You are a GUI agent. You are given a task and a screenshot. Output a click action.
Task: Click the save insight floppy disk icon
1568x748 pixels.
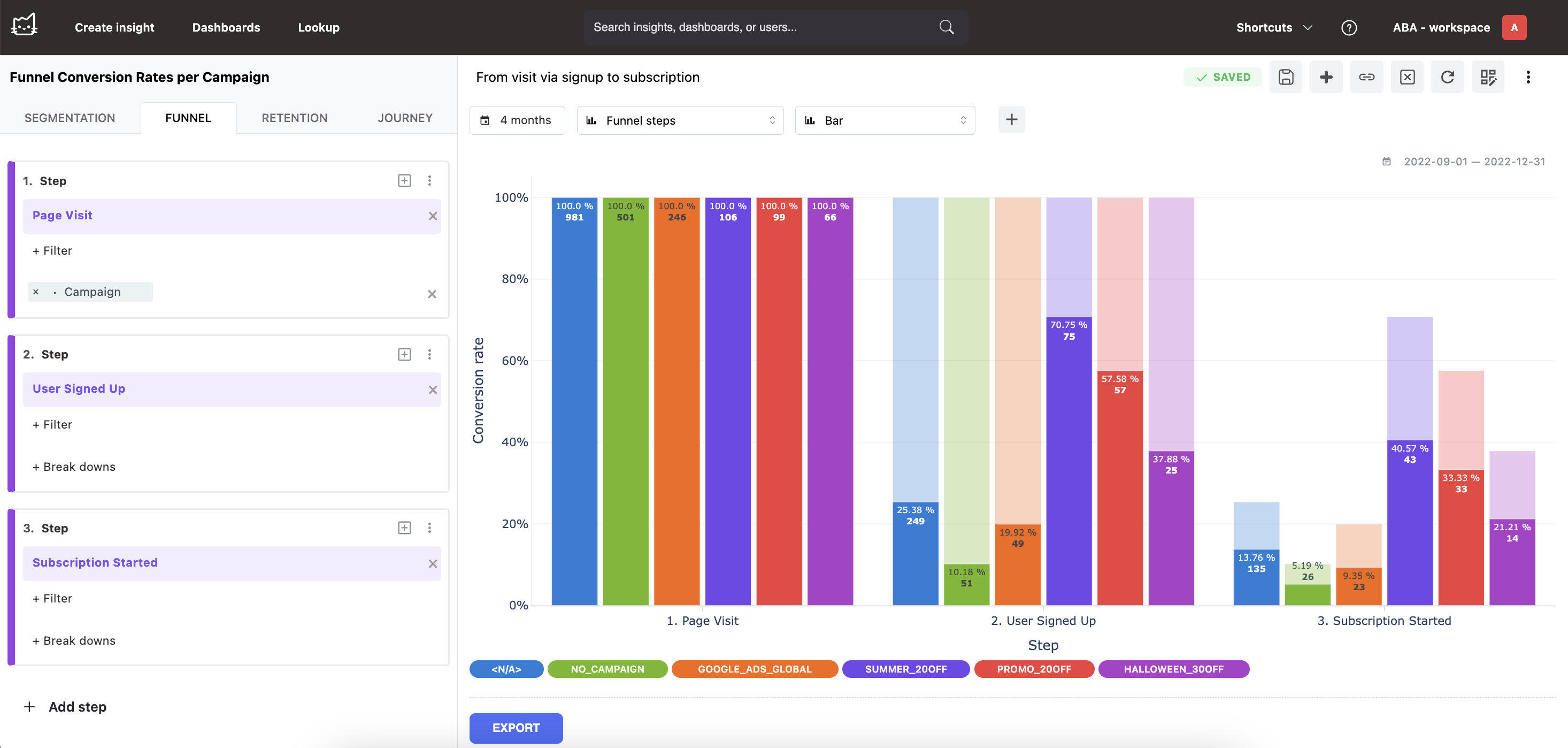1286,77
